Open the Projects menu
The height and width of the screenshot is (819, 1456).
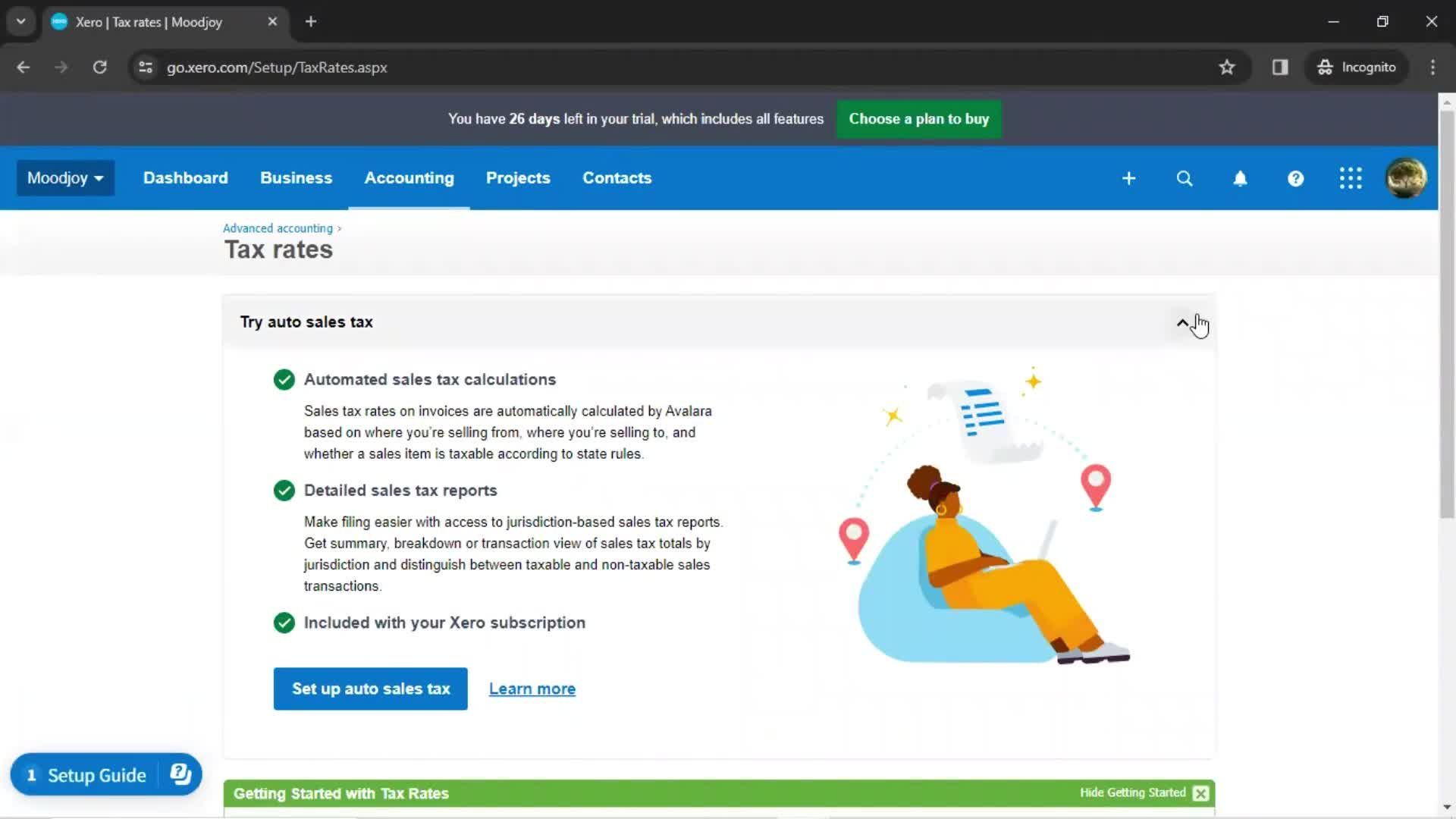pos(518,178)
